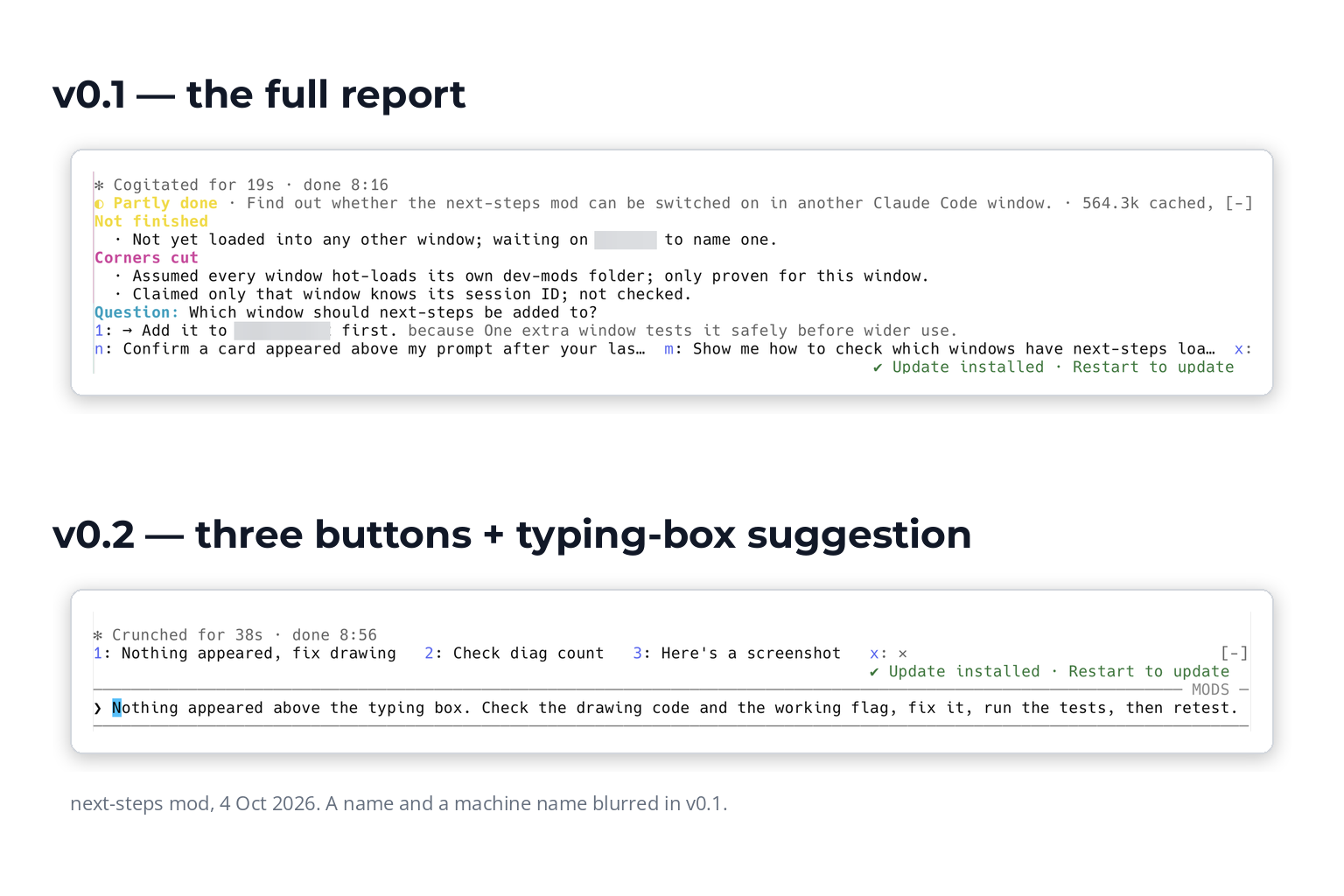Click the heading v0.1 — the full report
This screenshot has width=1344, height=896.
(x=259, y=94)
